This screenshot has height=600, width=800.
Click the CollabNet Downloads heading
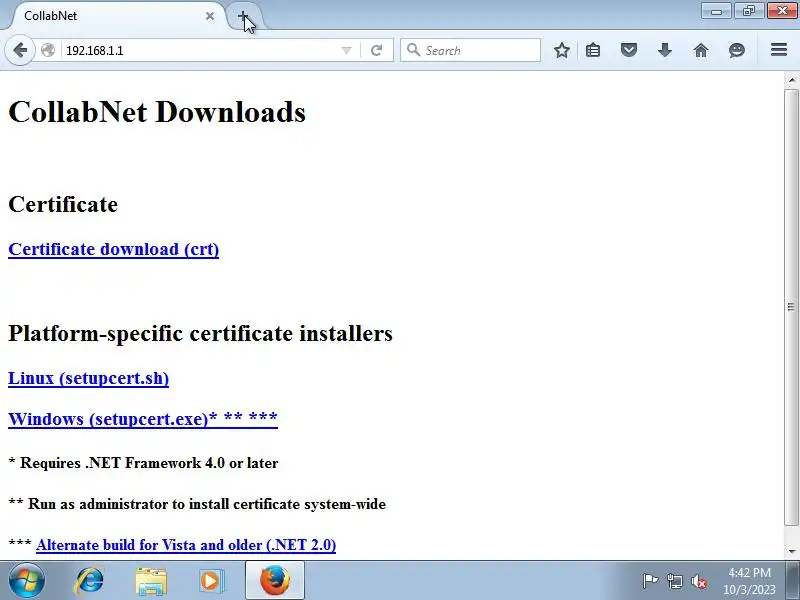157,112
